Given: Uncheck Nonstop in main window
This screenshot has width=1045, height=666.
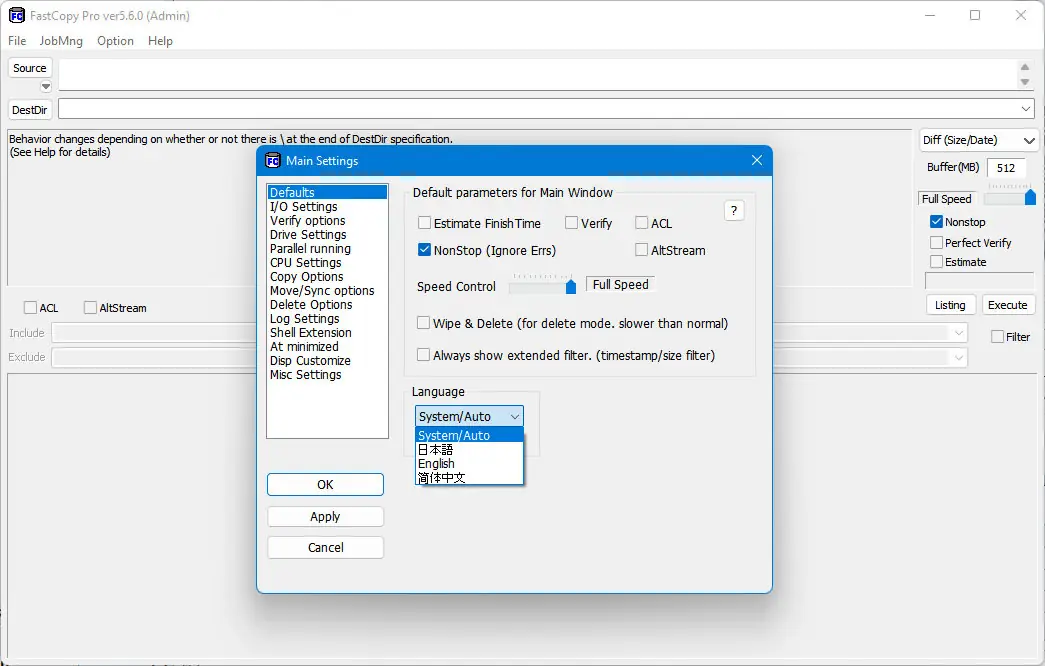Looking at the screenshot, I should click(x=936, y=221).
